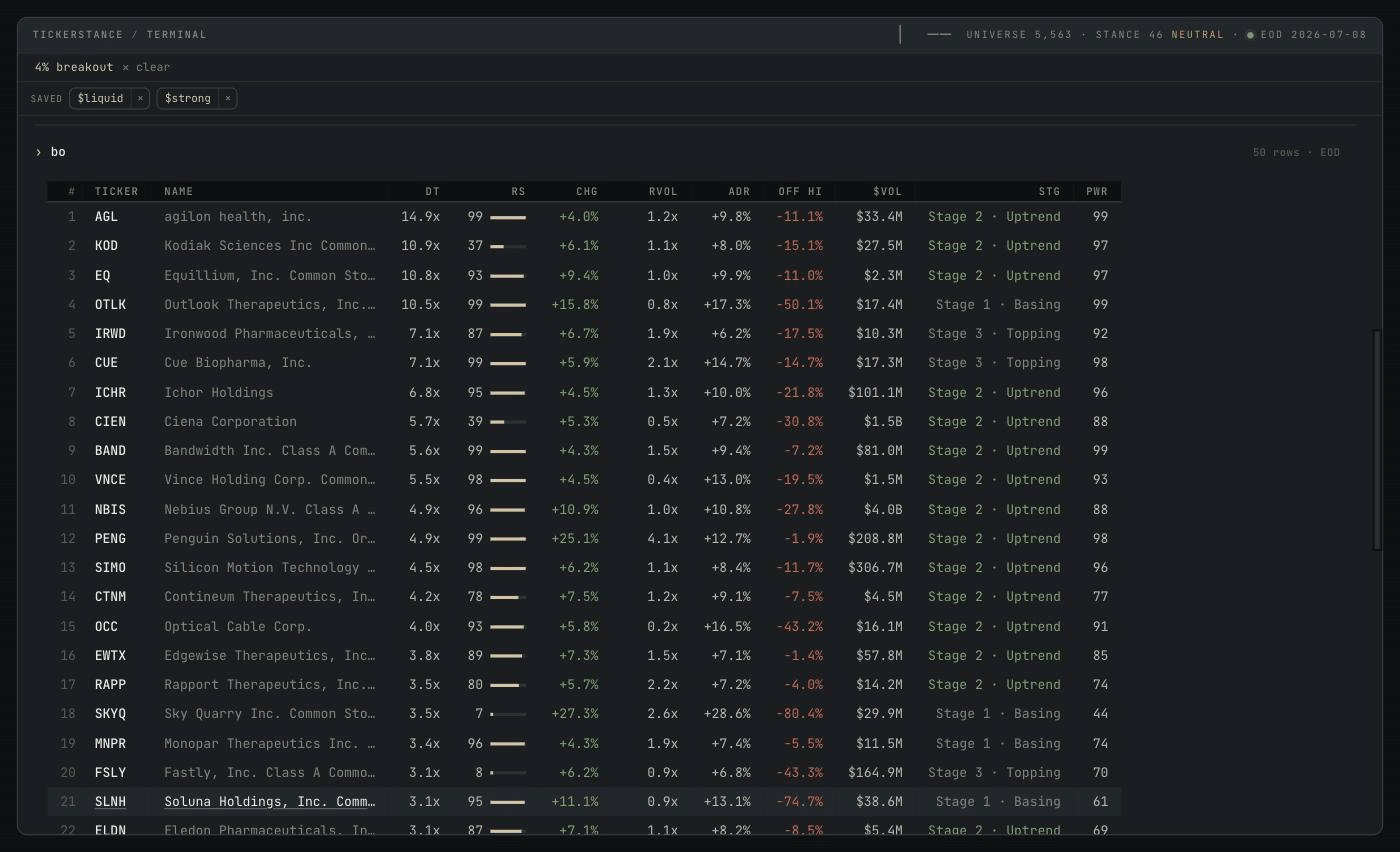Remove the $strong saved filter
Viewport: 1400px width, 852px height.
(228, 98)
